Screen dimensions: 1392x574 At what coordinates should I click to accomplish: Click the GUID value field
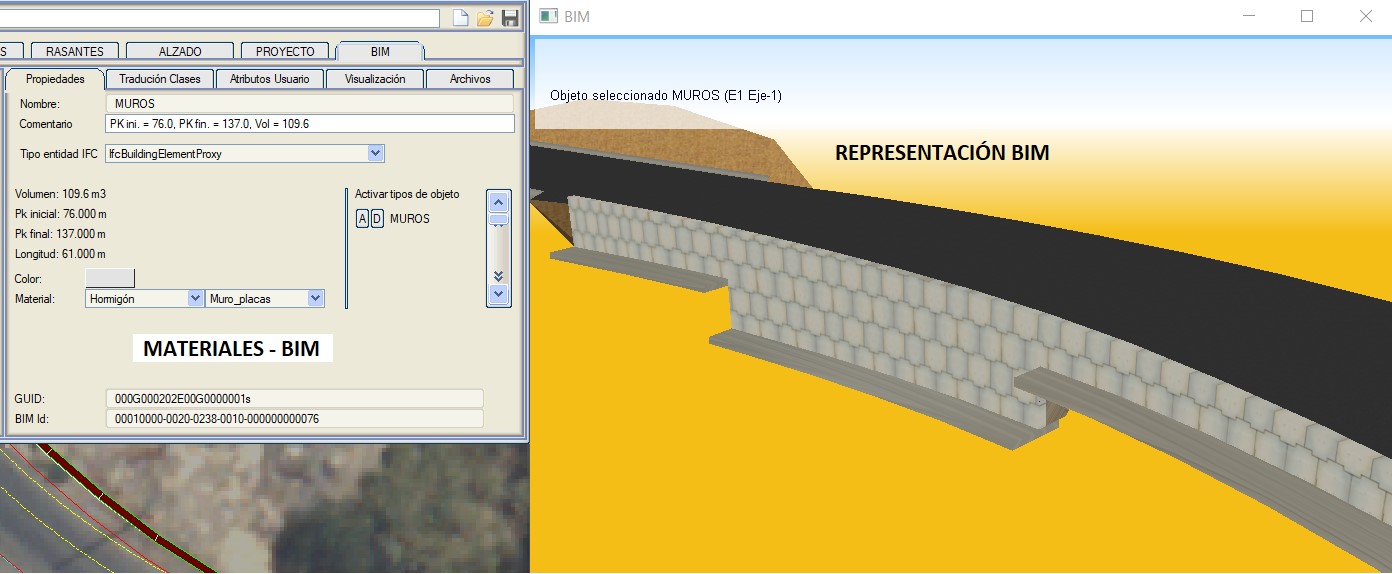pos(294,398)
